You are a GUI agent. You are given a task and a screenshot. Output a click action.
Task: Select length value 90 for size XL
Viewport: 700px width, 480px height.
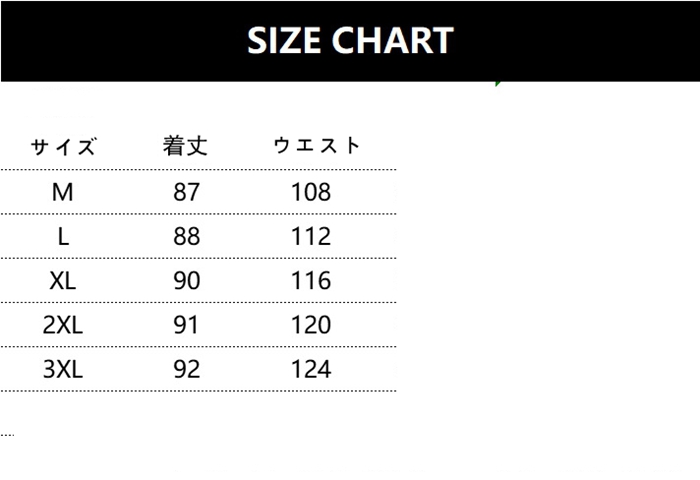pyautogui.click(x=187, y=280)
